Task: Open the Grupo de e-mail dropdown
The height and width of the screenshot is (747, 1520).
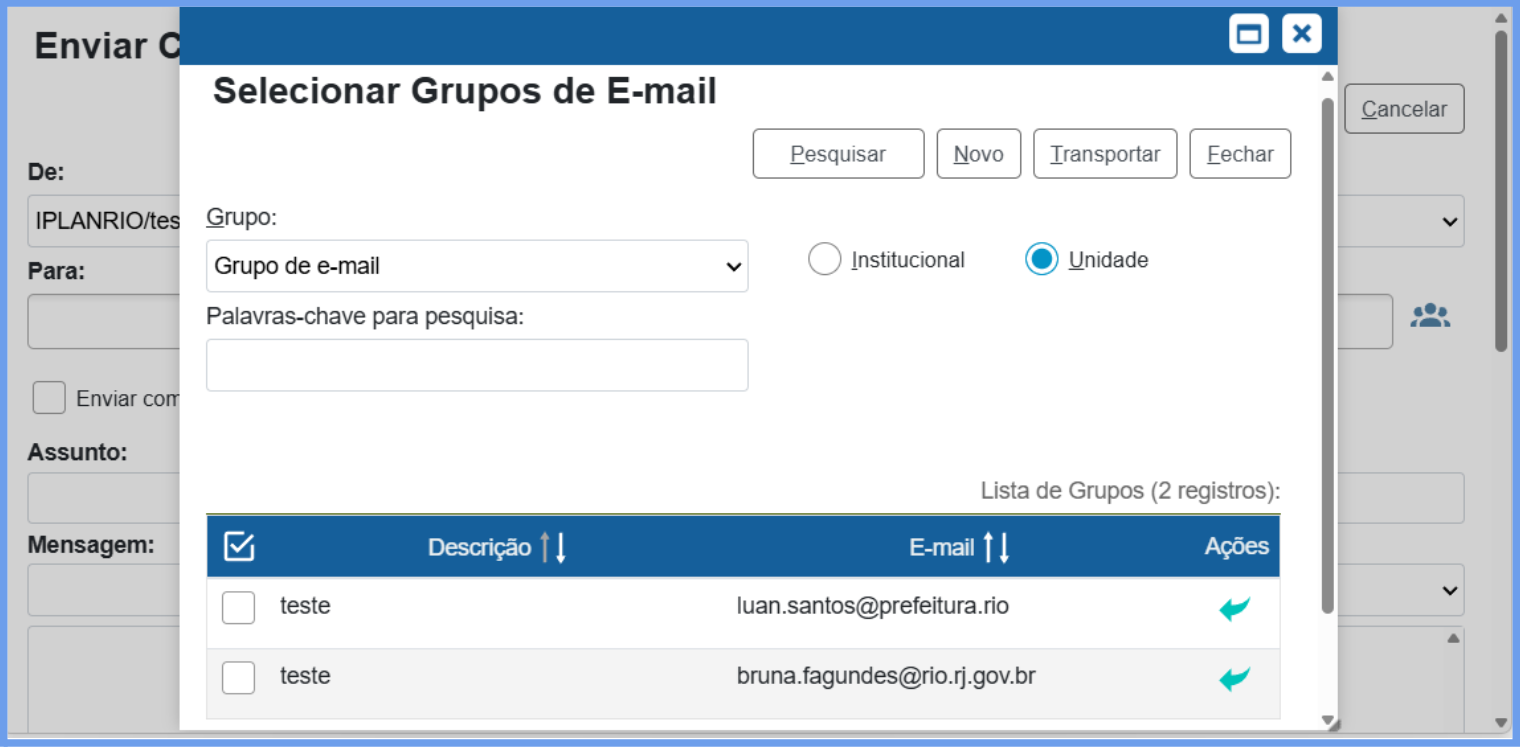Action: [476, 266]
